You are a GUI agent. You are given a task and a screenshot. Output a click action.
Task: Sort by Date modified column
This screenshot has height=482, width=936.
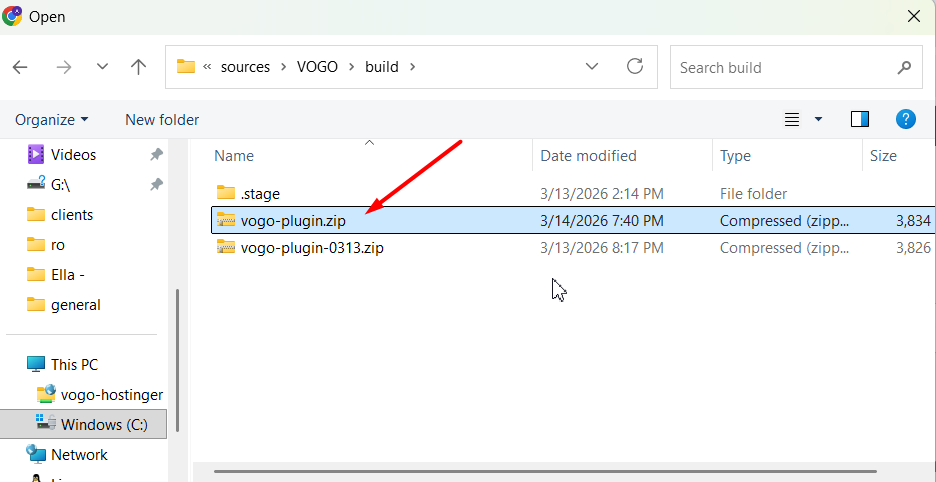[588, 156]
